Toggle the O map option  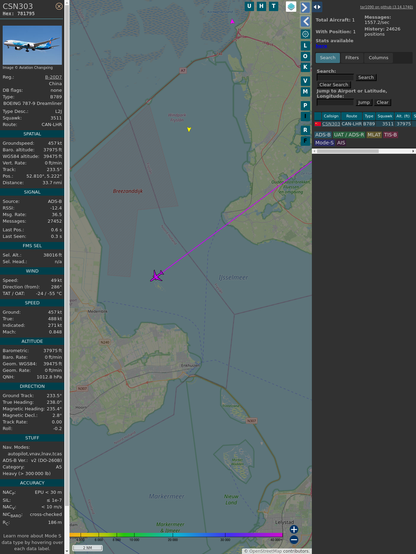305,56
